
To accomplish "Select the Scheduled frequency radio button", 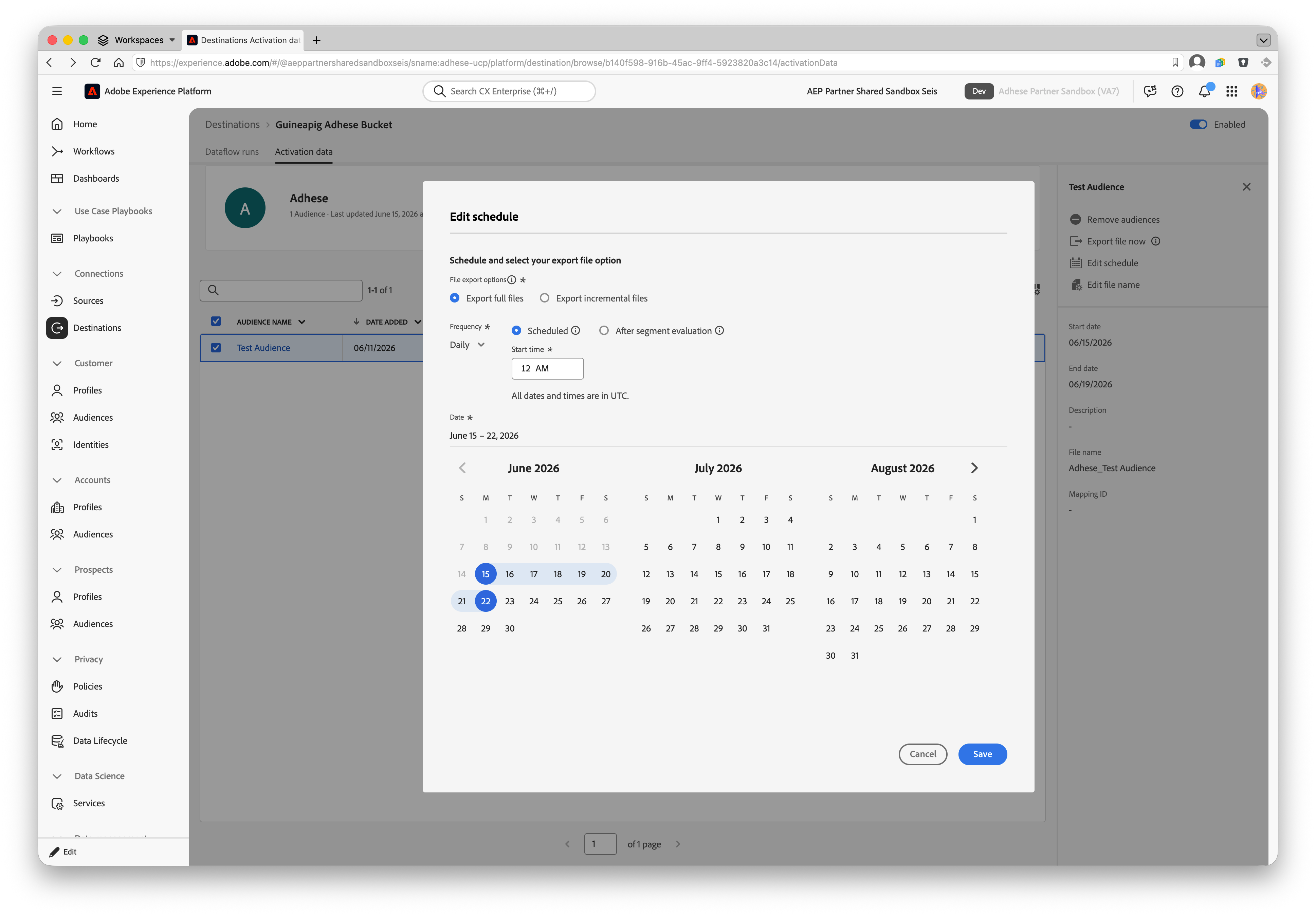I will 516,330.
